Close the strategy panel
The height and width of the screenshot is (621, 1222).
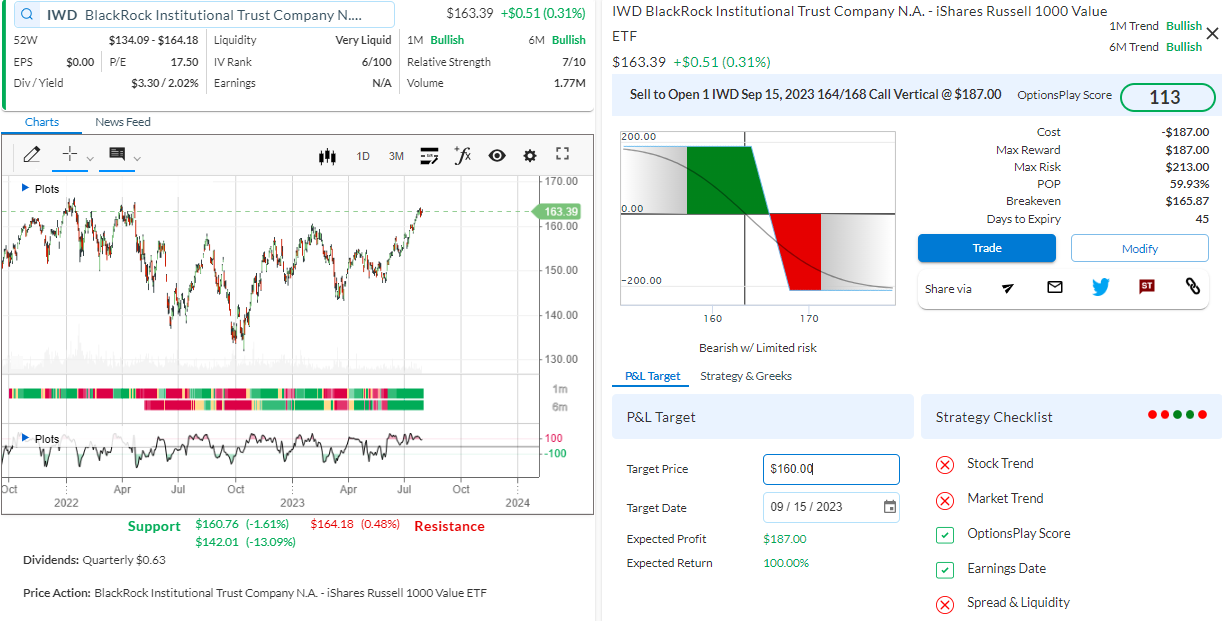click(x=1213, y=34)
